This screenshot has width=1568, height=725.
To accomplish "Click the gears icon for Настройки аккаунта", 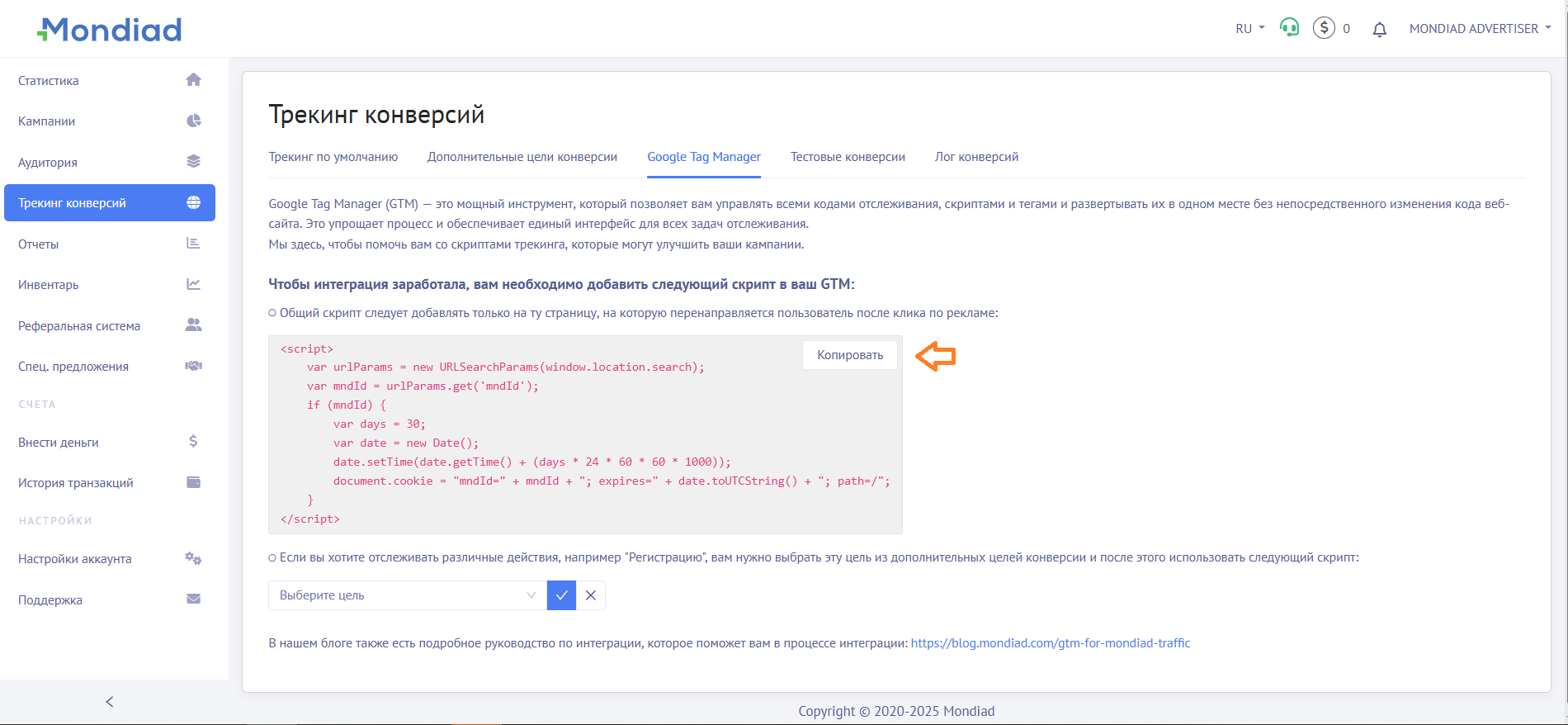I will (x=193, y=559).
